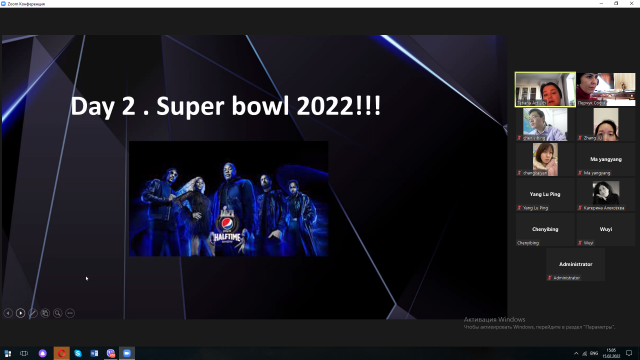
Task: Click the centered 'Yang Lu Ping' tile name
Action: point(545,194)
